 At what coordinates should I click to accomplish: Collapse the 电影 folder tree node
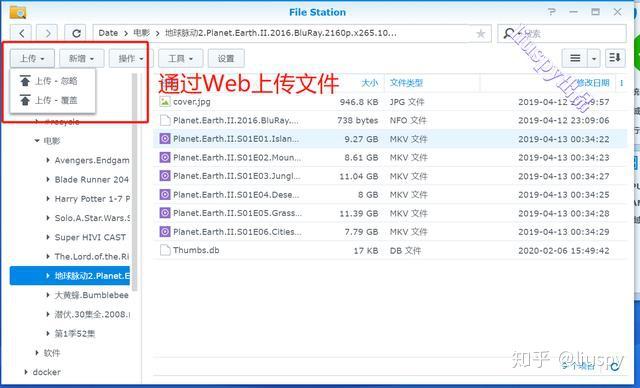pos(37,141)
